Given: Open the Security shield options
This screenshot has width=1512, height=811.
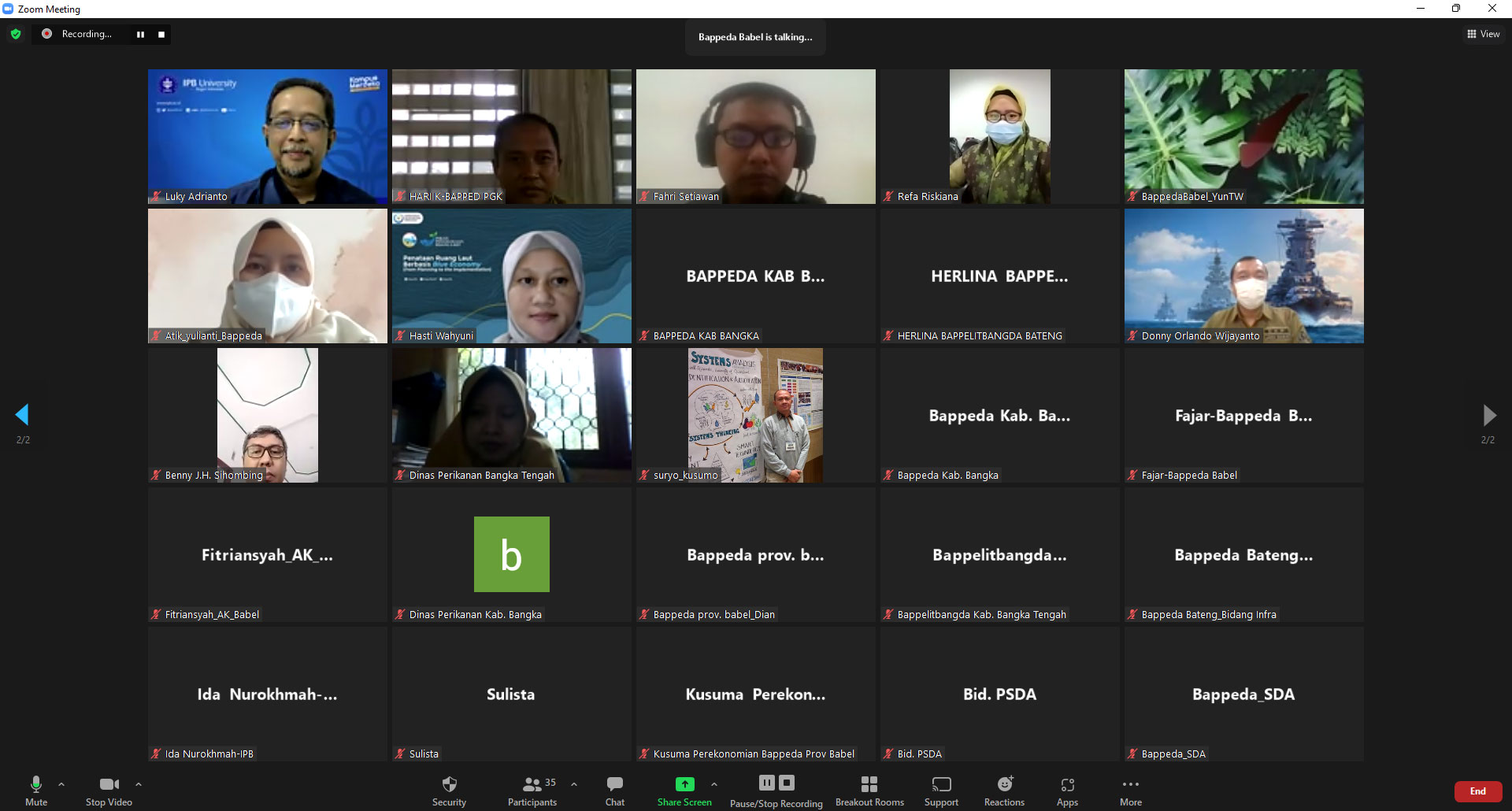Looking at the screenshot, I should click(449, 790).
